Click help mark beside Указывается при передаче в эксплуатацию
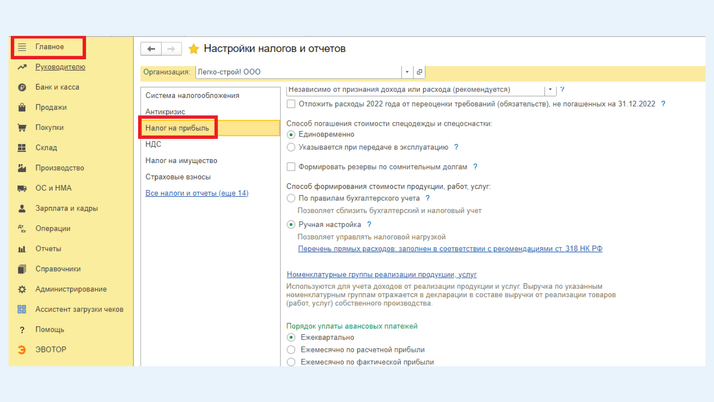 point(456,147)
